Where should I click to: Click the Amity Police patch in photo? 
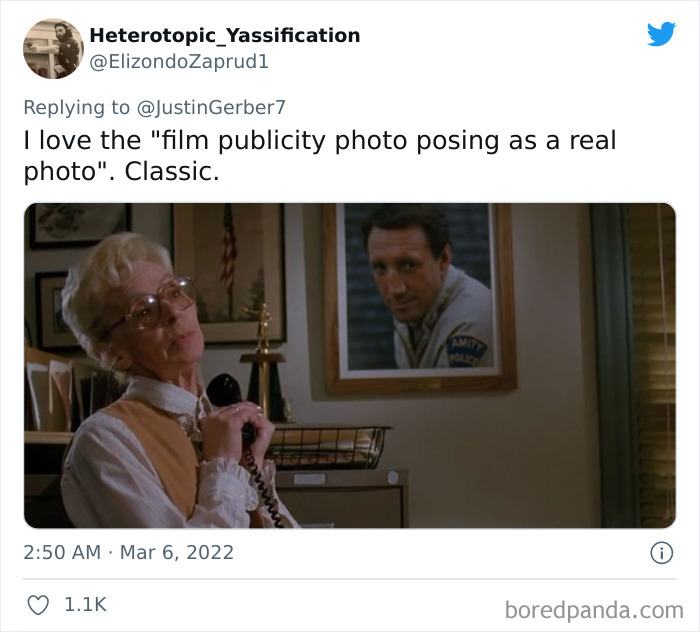pyautogui.click(x=466, y=352)
